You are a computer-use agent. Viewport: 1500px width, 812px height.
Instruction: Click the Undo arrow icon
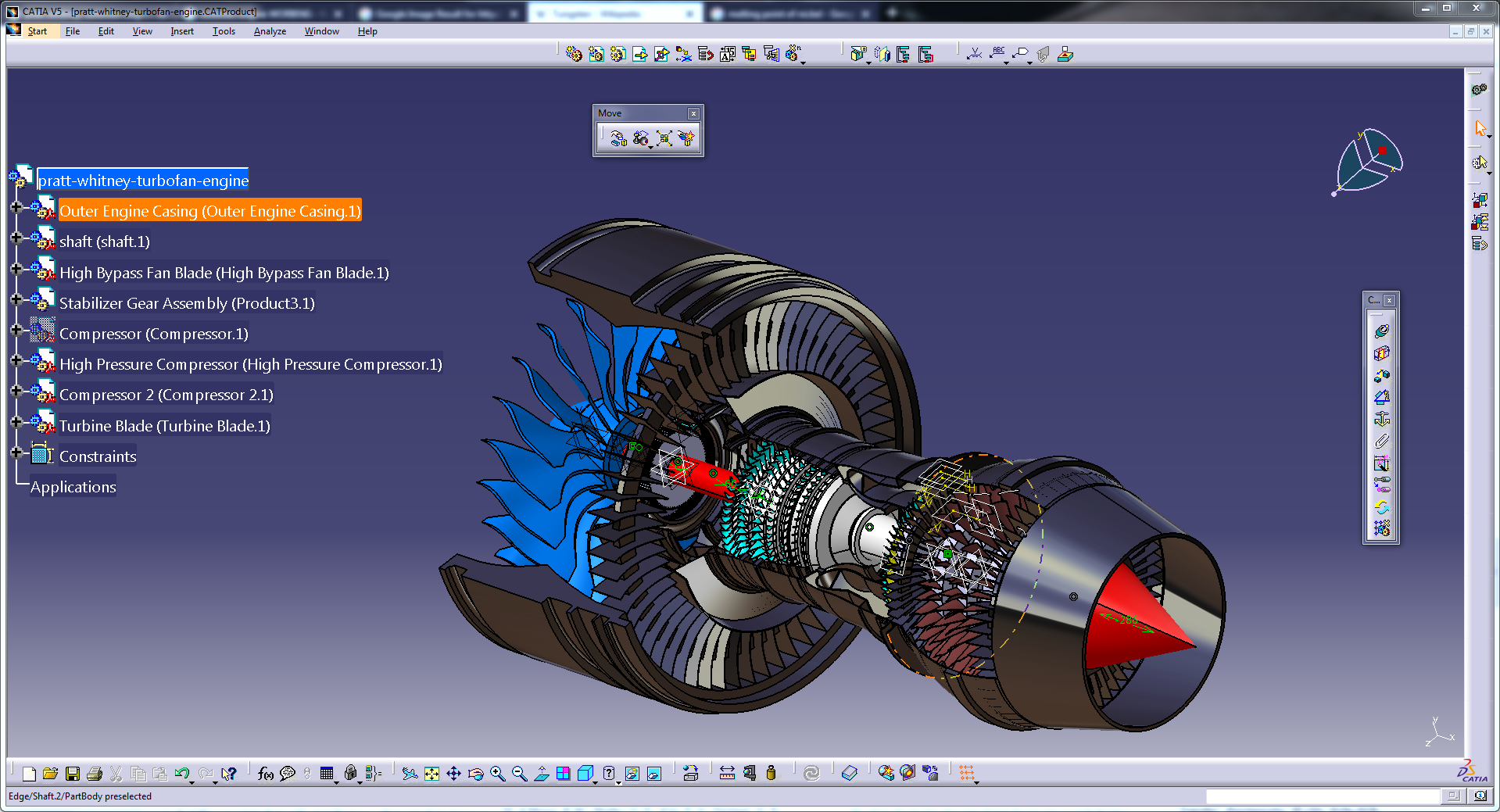182,774
